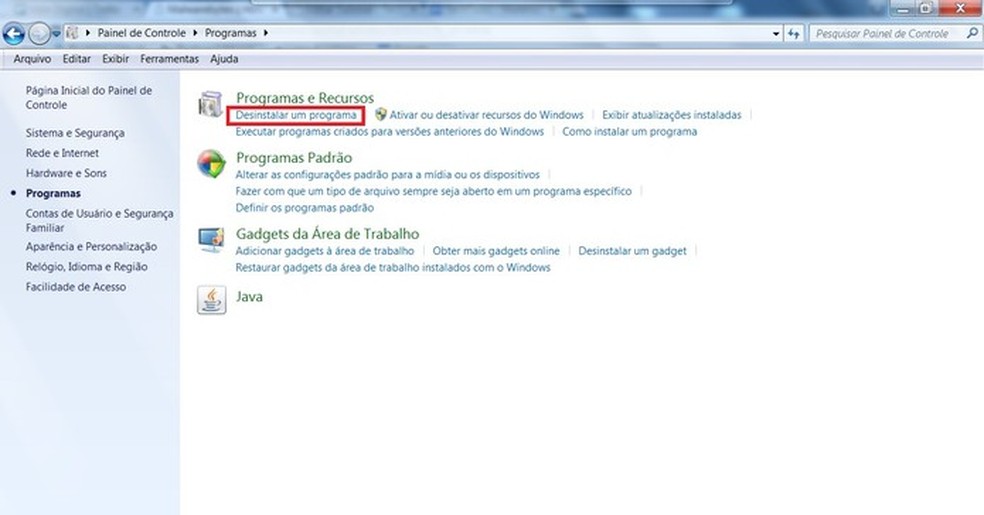Open Alterar as configurações padrão para mídia
The image size is (984, 515).
click(387, 174)
